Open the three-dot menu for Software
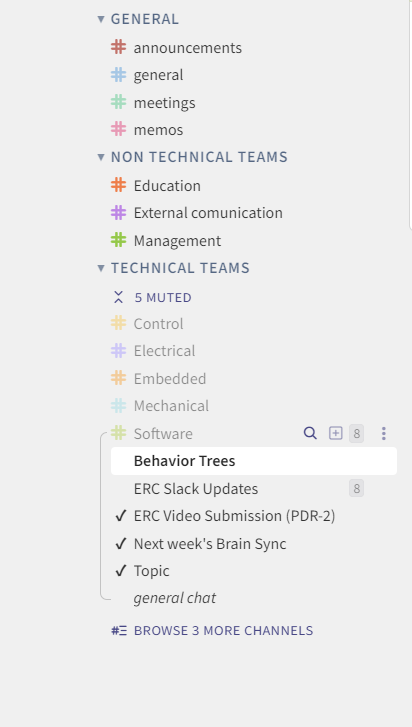The image size is (412, 727). pyautogui.click(x=384, y=434)
